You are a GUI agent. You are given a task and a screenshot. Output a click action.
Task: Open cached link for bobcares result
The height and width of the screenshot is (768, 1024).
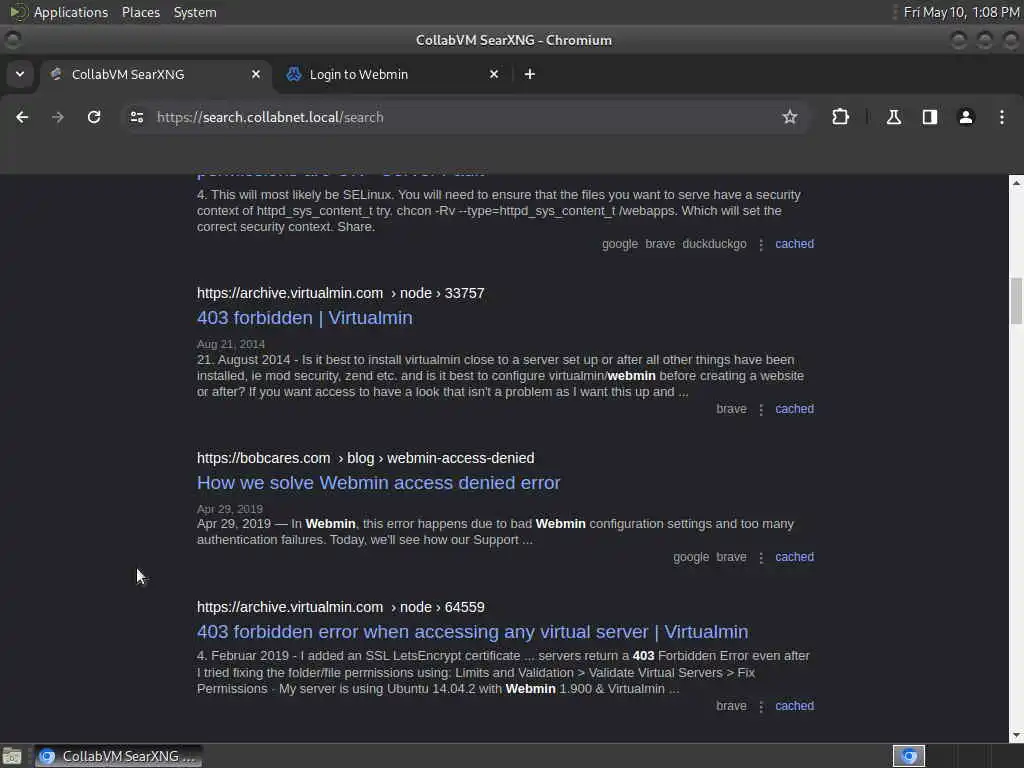pyautogui.click(x=794, y=557)
